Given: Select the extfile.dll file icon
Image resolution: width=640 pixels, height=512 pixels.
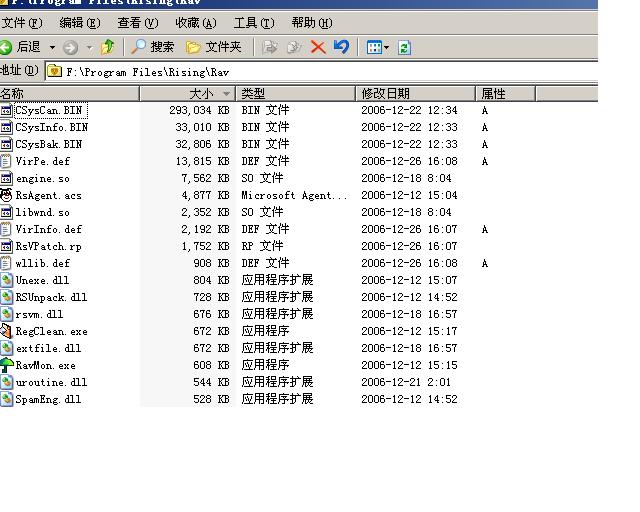Looking at the screenshot, I should tap(6, 348).
